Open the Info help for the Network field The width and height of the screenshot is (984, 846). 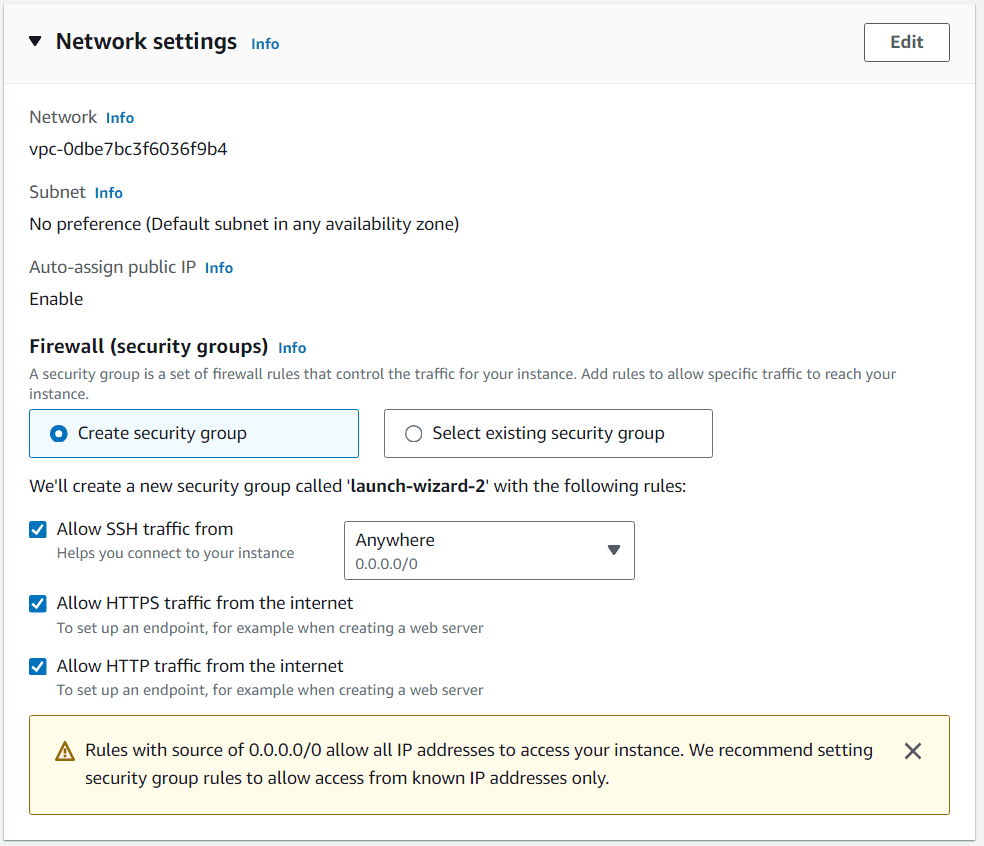[x=119, y=117]
